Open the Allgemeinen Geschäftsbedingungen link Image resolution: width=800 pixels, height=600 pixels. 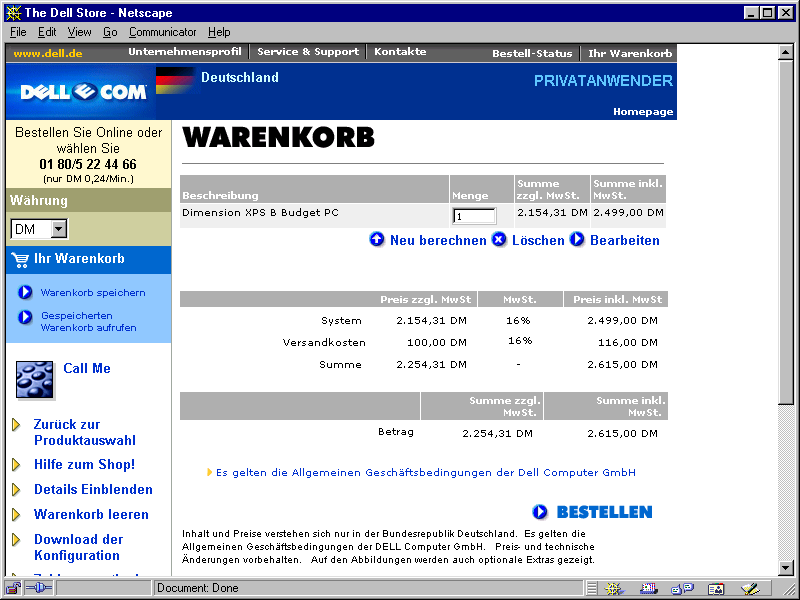click(x=426, y=472)
